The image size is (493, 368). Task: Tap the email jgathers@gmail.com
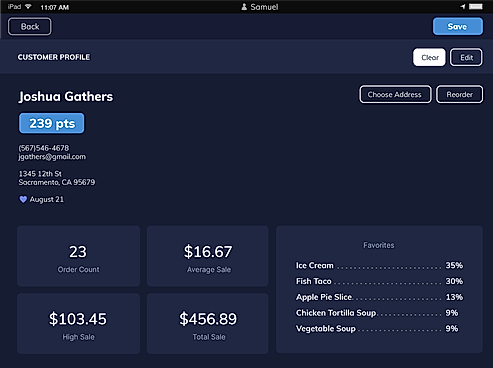52,157
